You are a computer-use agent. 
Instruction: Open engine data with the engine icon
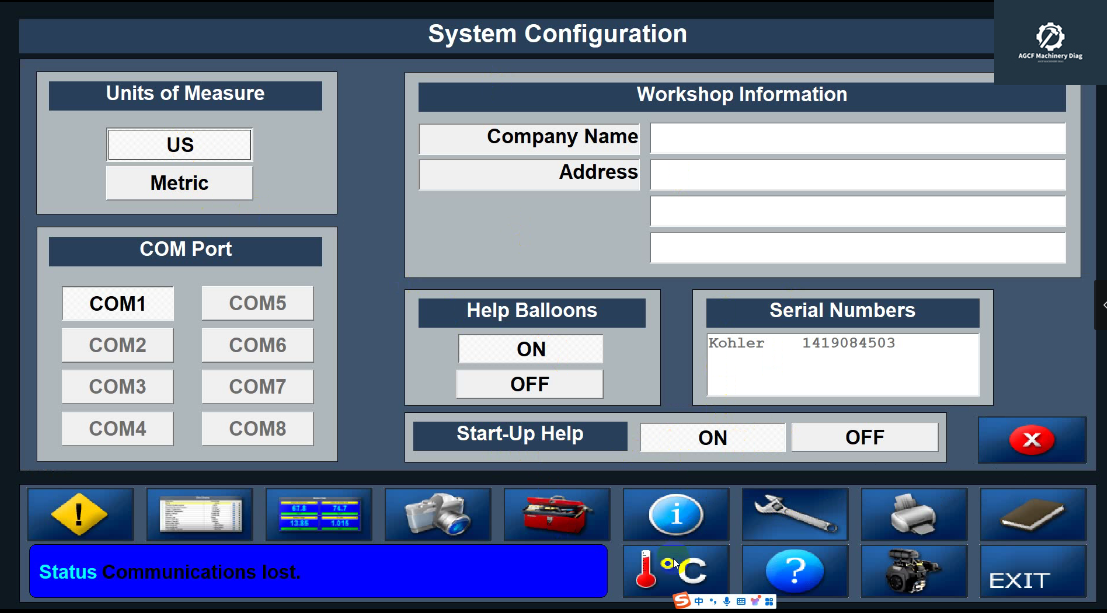913,571
